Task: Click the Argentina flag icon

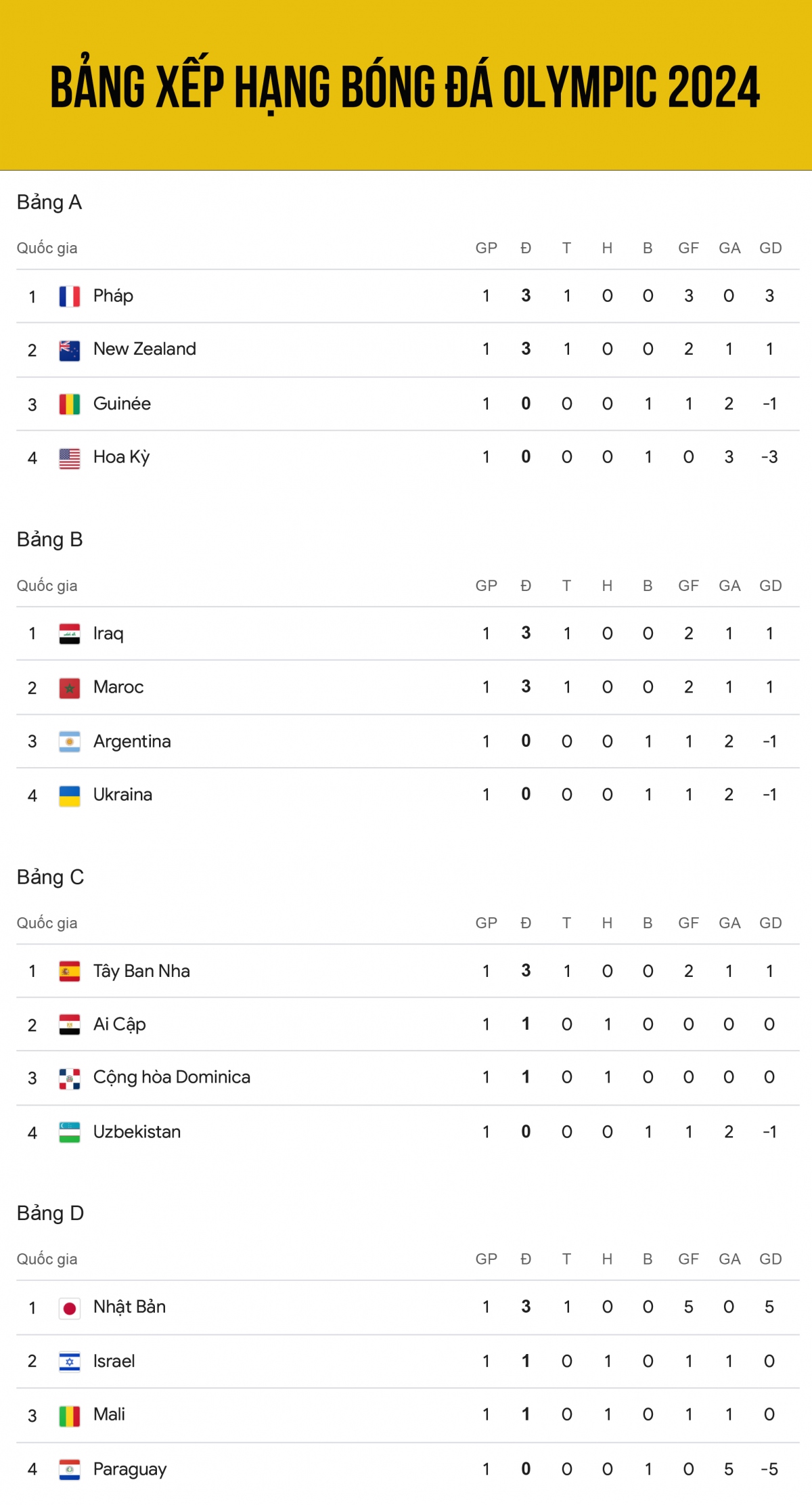Action: point(70,741)
